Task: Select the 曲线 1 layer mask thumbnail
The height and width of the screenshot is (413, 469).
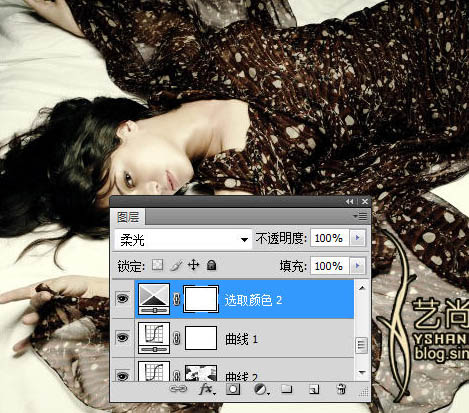Action: pyautogui.click(x=201, y=338)
